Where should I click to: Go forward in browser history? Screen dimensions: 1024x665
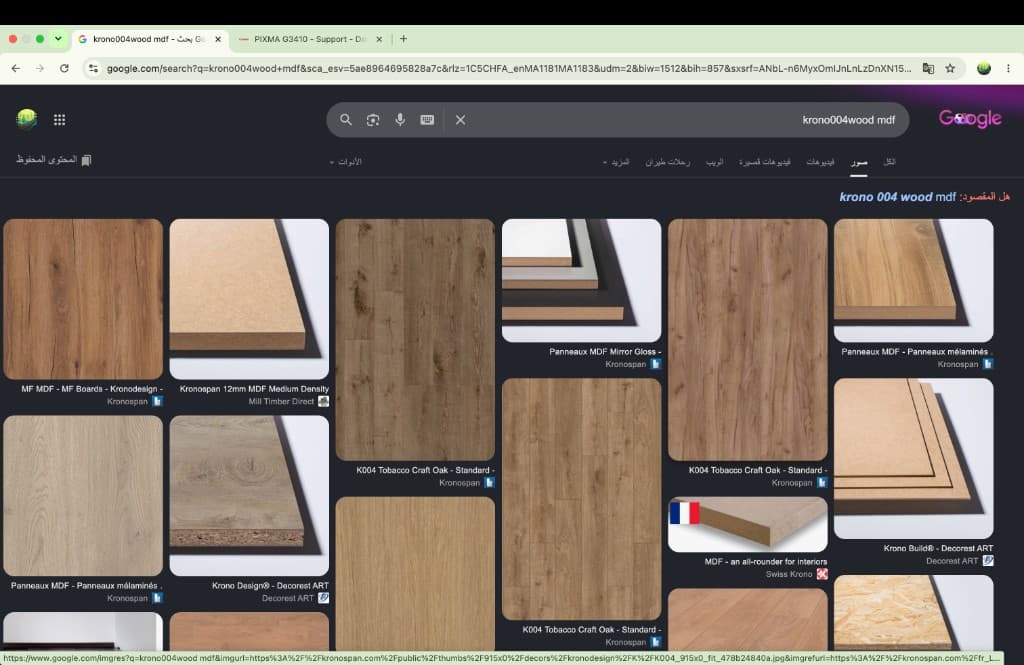pyautogui.click(x=40, y=68)
